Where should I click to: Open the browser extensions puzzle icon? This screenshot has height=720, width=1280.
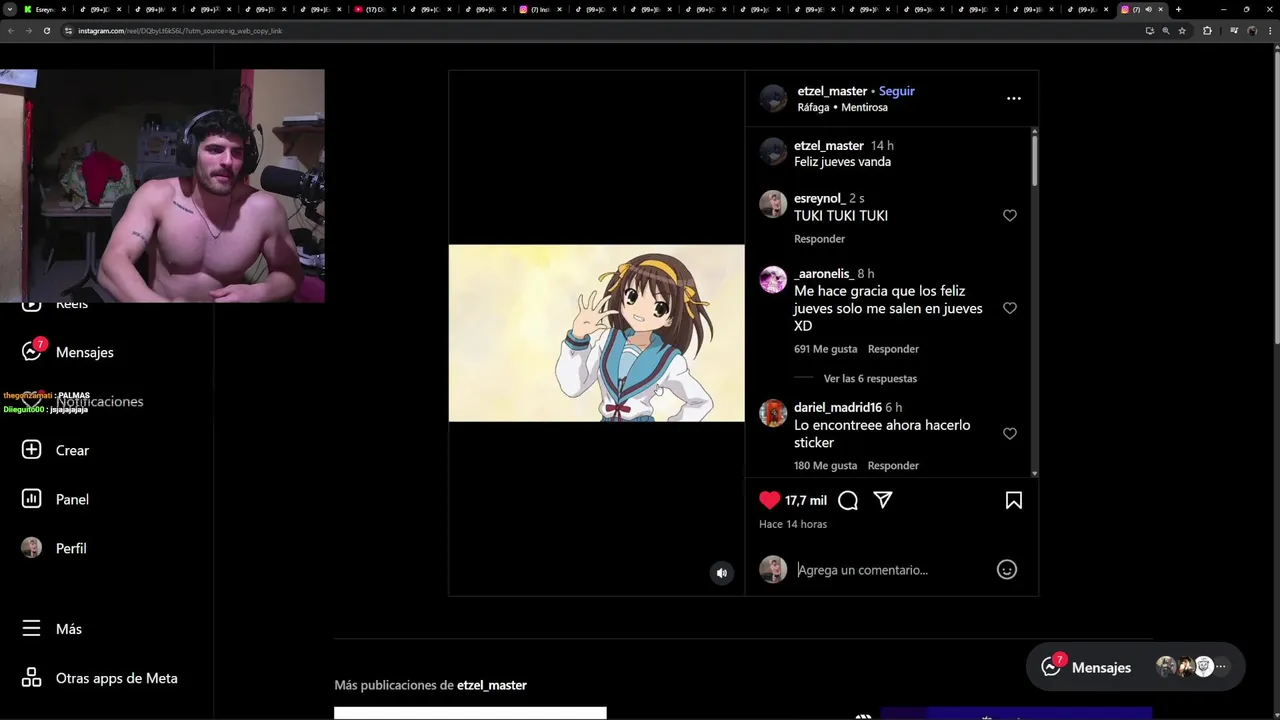coord(1207,31)
